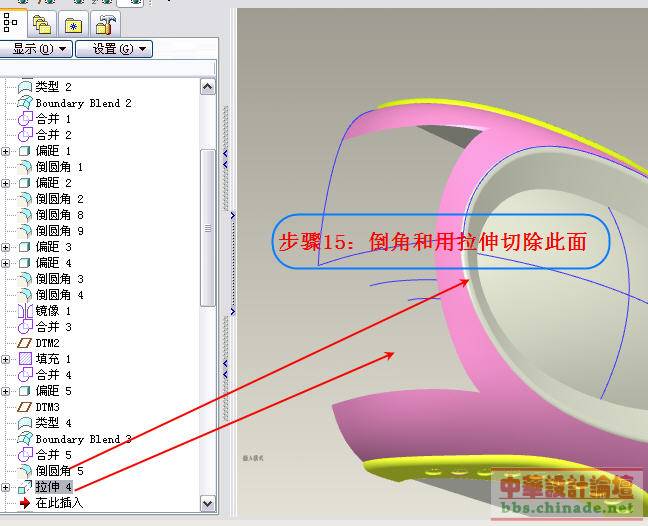Image resolution: width=648 pixels, height=526 pixels.
Task: Select the 镜像 1 feature label
Action: [x=53, y=311]
